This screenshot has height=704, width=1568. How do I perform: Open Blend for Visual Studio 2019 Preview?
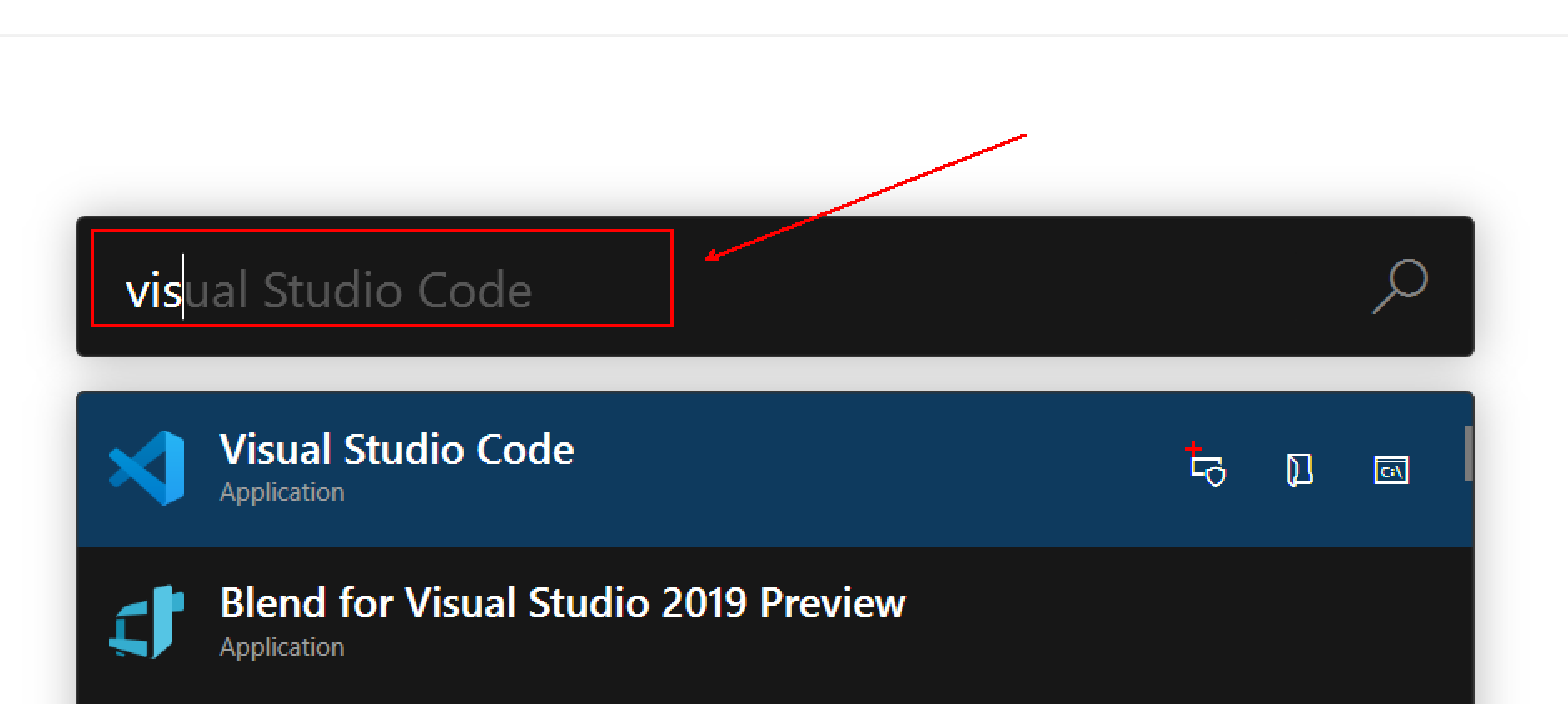pyautogui.click(x=562, y=603)
